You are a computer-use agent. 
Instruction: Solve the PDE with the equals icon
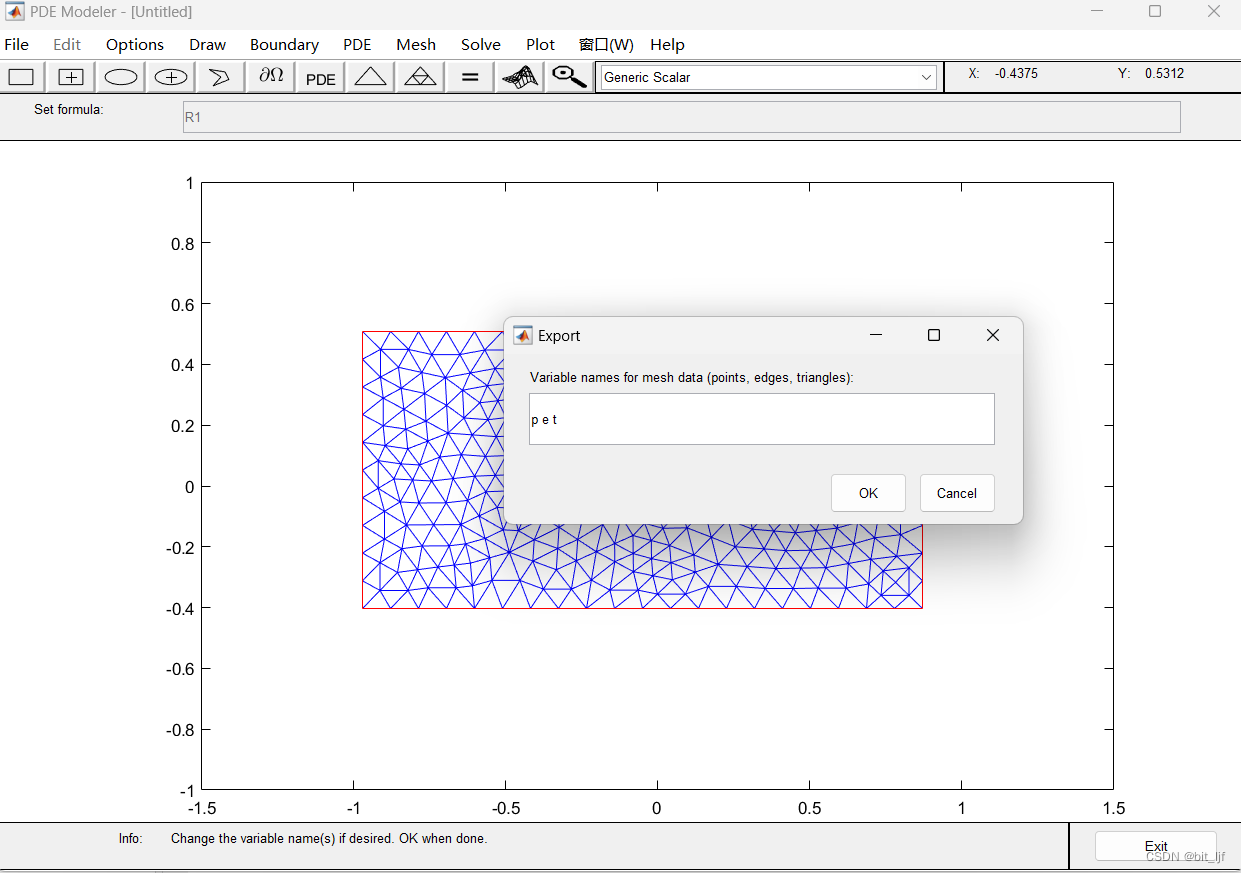tap(469, 76)
